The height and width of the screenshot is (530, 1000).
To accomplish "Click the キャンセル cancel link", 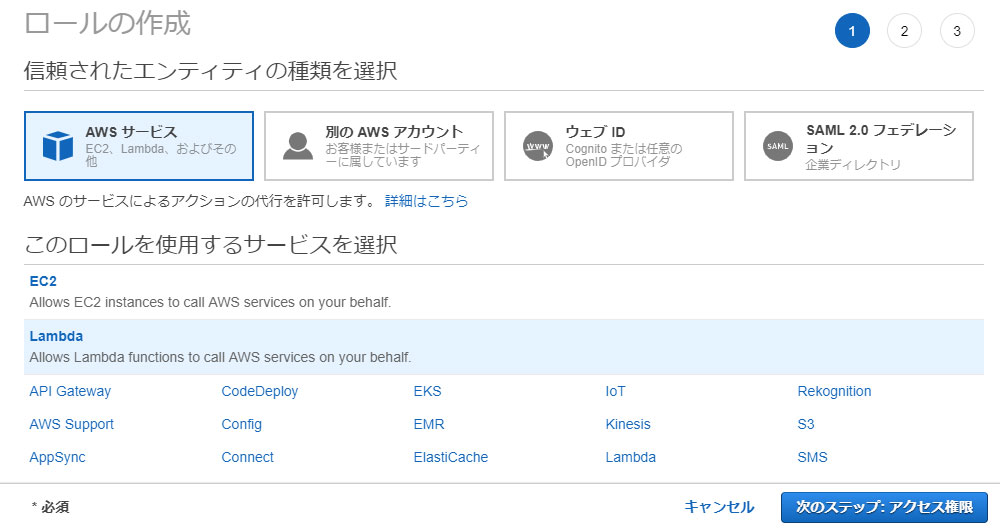I will [x=719, y=507].
